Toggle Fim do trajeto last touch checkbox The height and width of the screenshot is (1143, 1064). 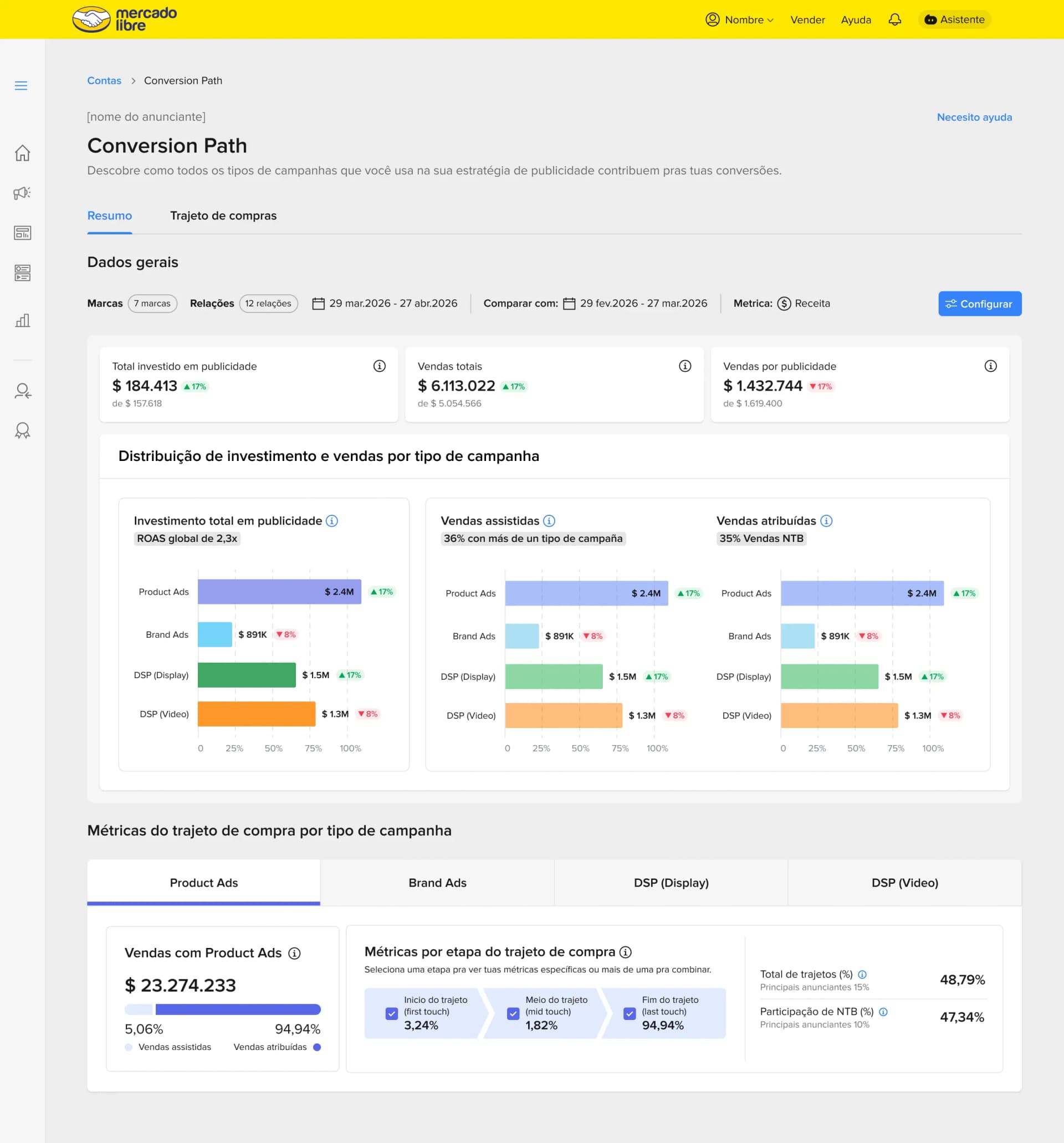pos(630,1014)
